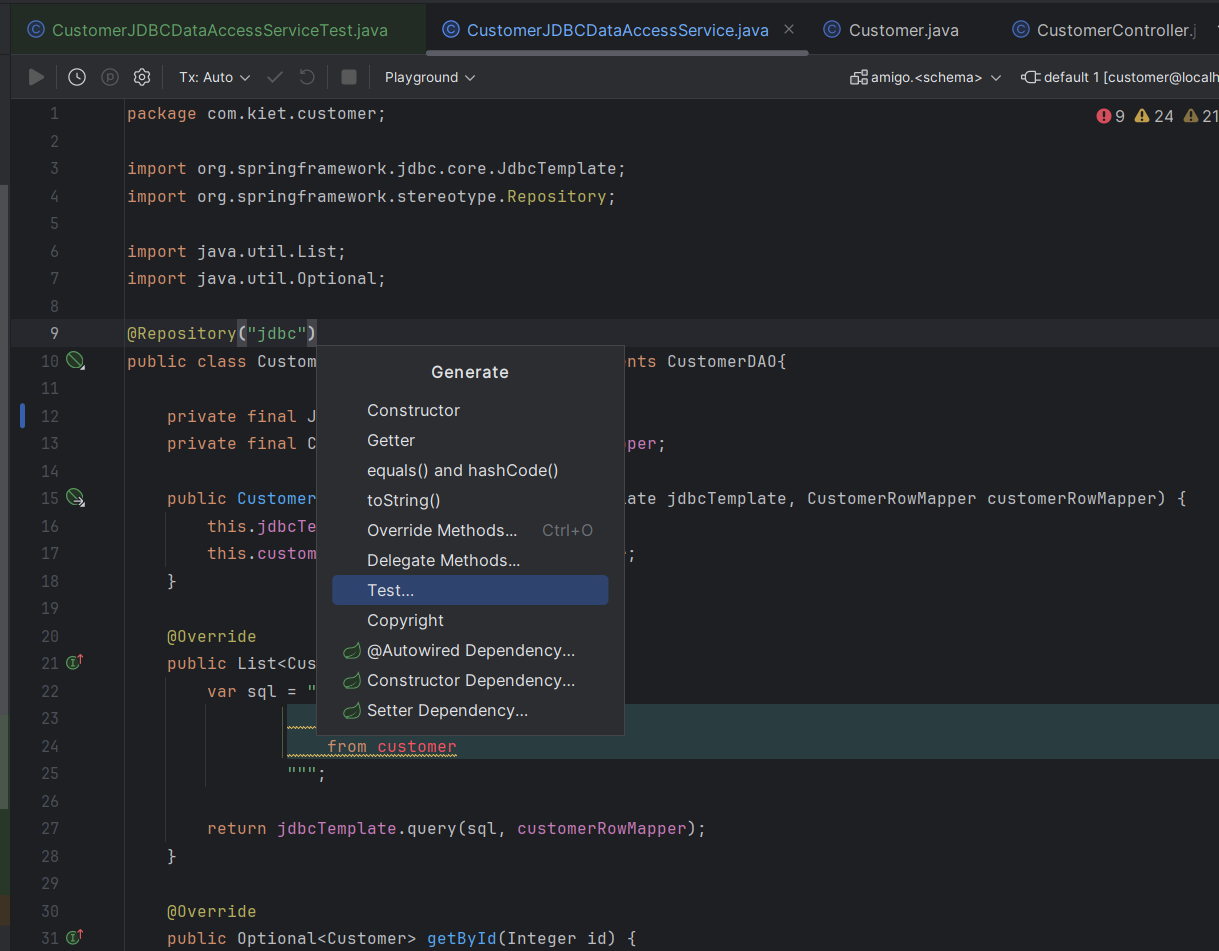
Task: Click 'from customer' in the SQL string
Action: [x=391, y=746]
